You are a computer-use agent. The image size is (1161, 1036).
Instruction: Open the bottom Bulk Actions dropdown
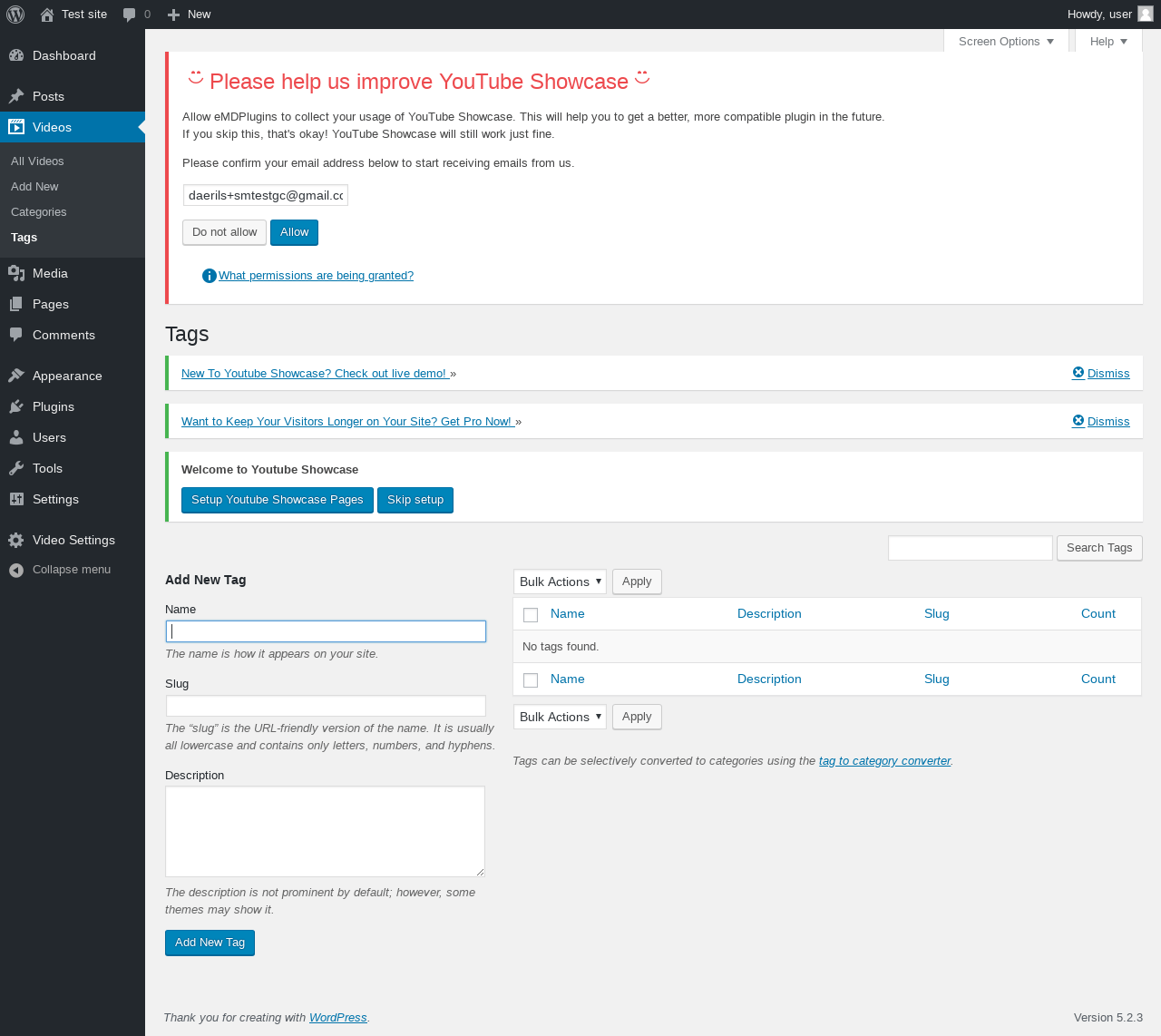(x=560, y=717)
